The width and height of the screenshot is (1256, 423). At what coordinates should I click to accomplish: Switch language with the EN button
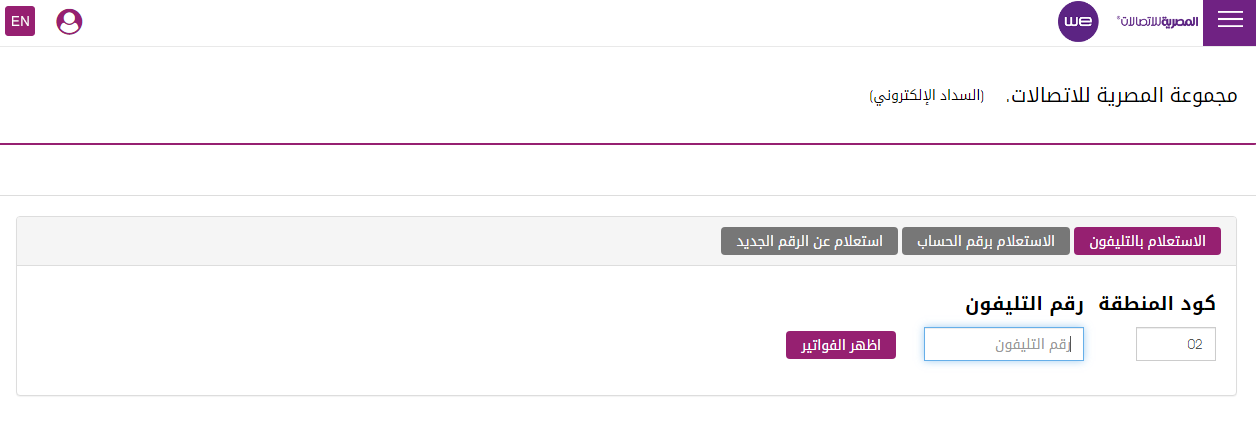coord(20,22)
